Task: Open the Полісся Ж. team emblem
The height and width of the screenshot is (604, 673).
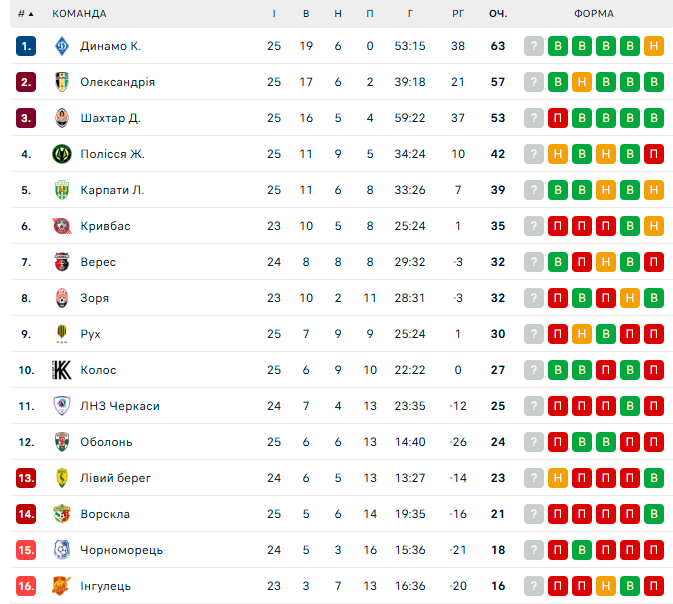Action: (x=62, y=154)
